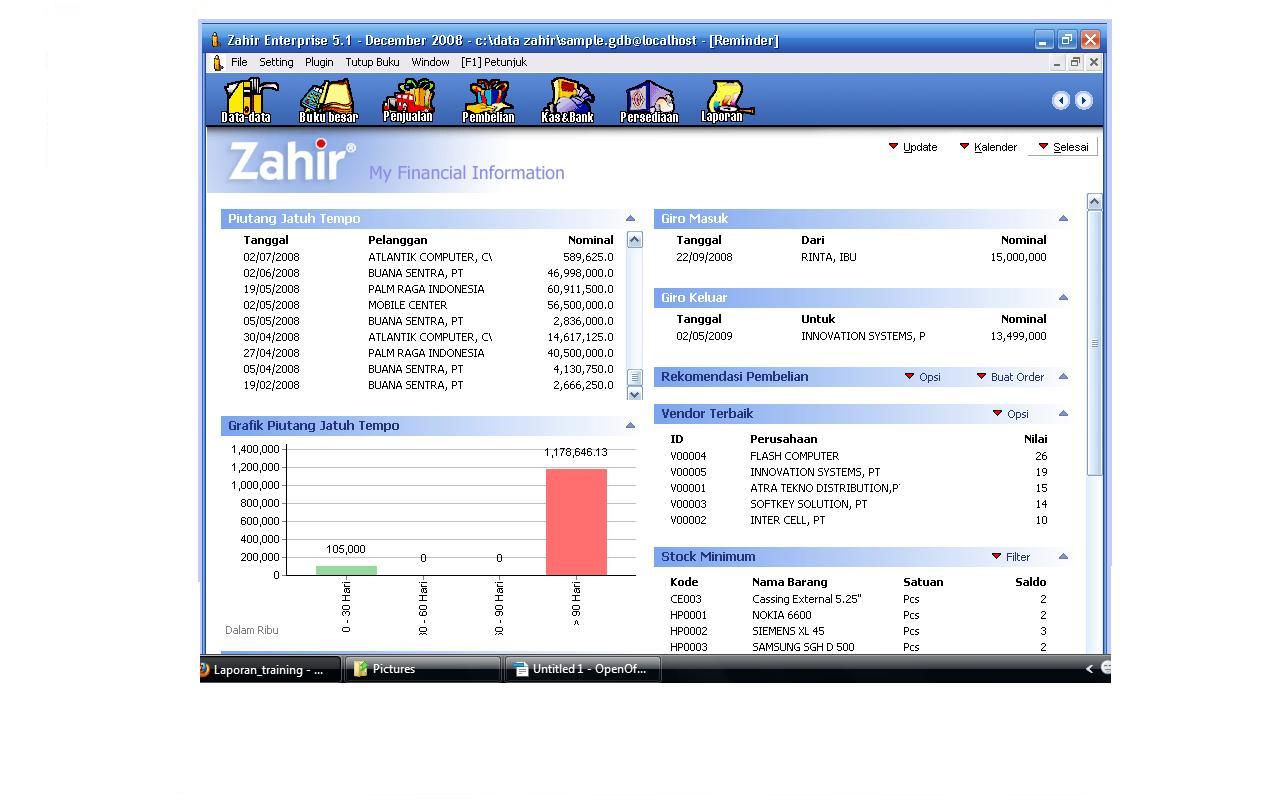Open the Data-data module icon
1280x800 pixels.
(x=246, y=101)
